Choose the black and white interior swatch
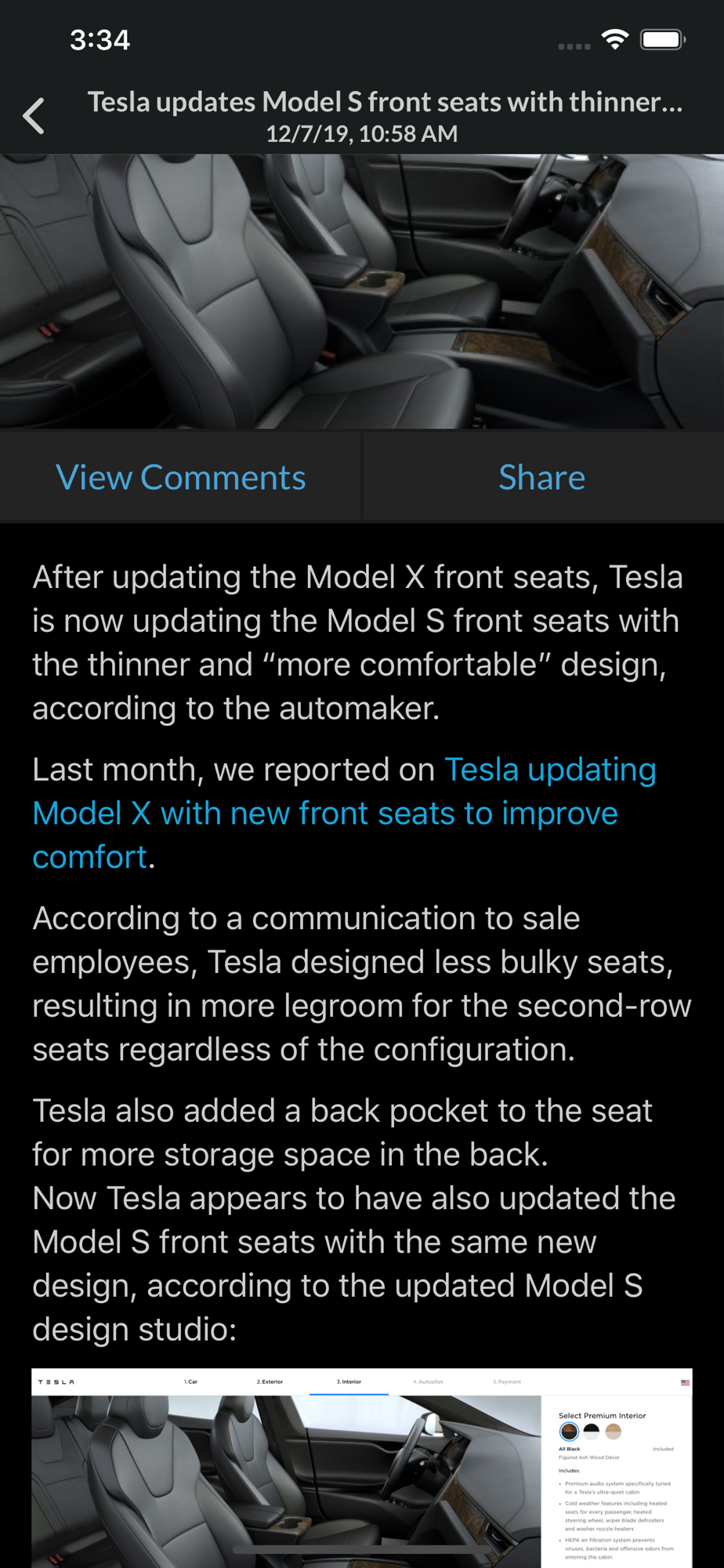 pos(592,1432)
